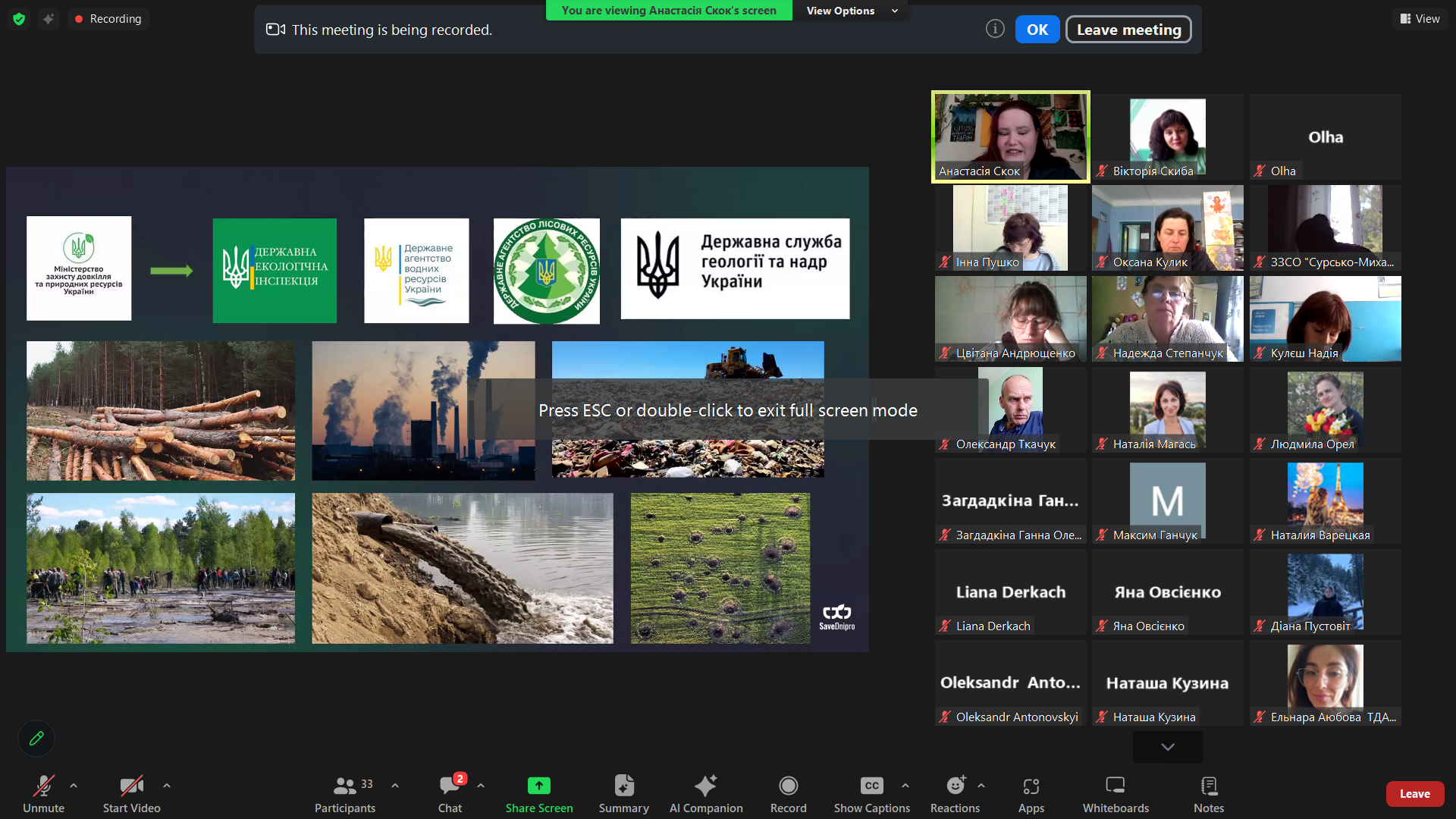
Task: Open the meeting Summary icon
Action: pyautogui.click(x=623, y=786)
